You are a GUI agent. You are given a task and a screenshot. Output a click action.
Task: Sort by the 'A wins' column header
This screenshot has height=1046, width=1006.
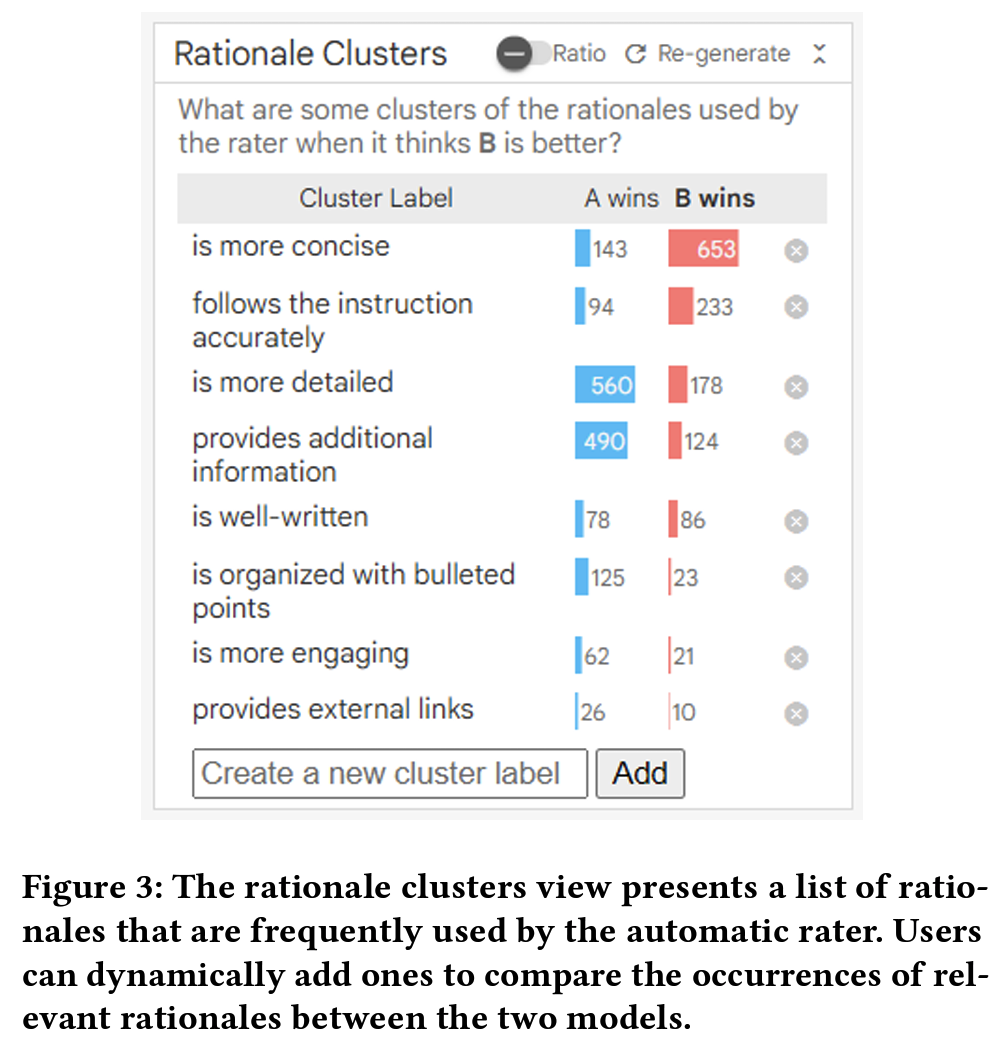pyautogui.click(x=621, y=198)
